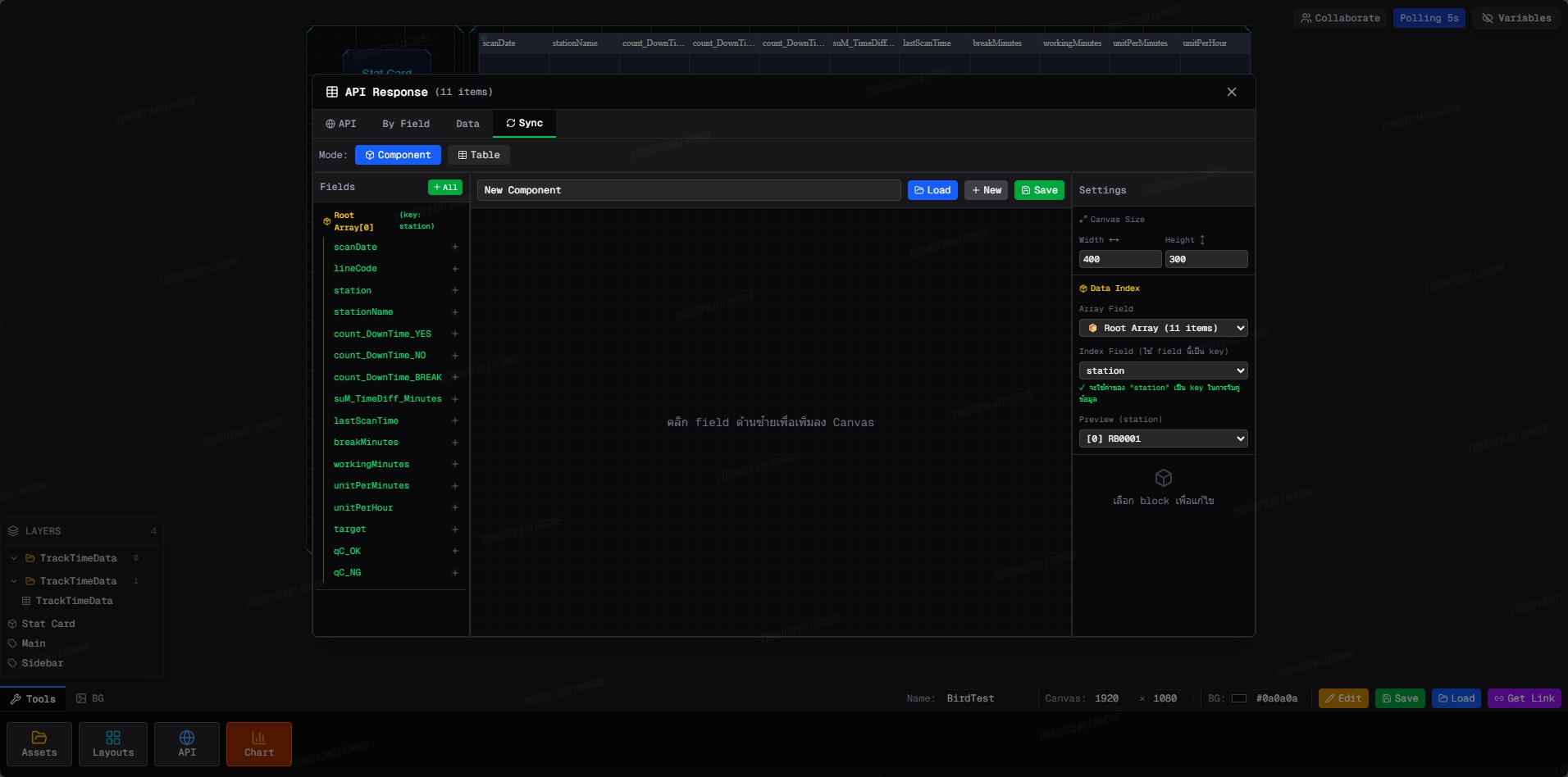
Task: Add the scanDate field with its plus icon
Action: click(455, 247)
